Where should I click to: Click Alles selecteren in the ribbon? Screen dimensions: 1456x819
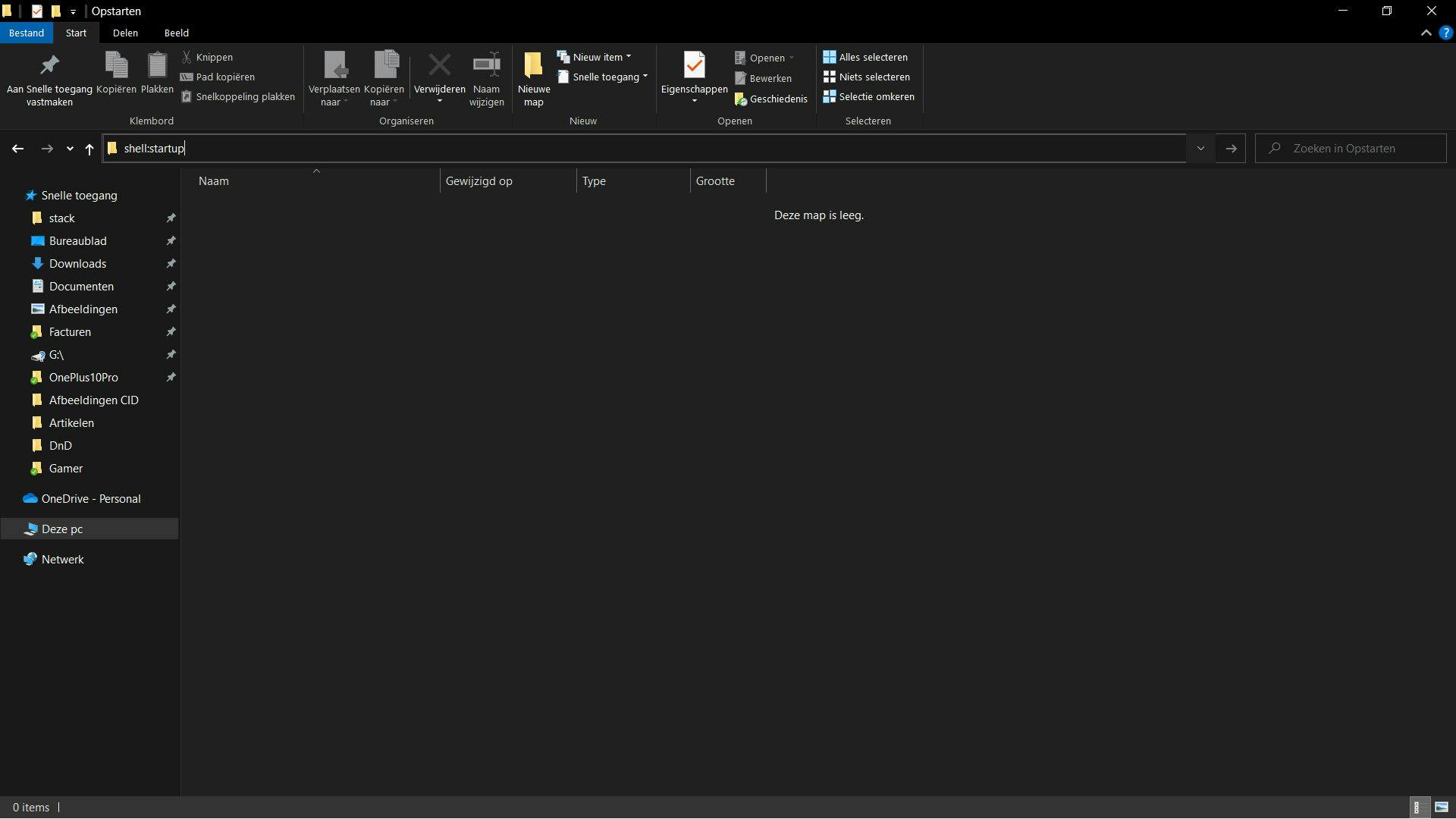pyautogui.click(x=865, y=57)
